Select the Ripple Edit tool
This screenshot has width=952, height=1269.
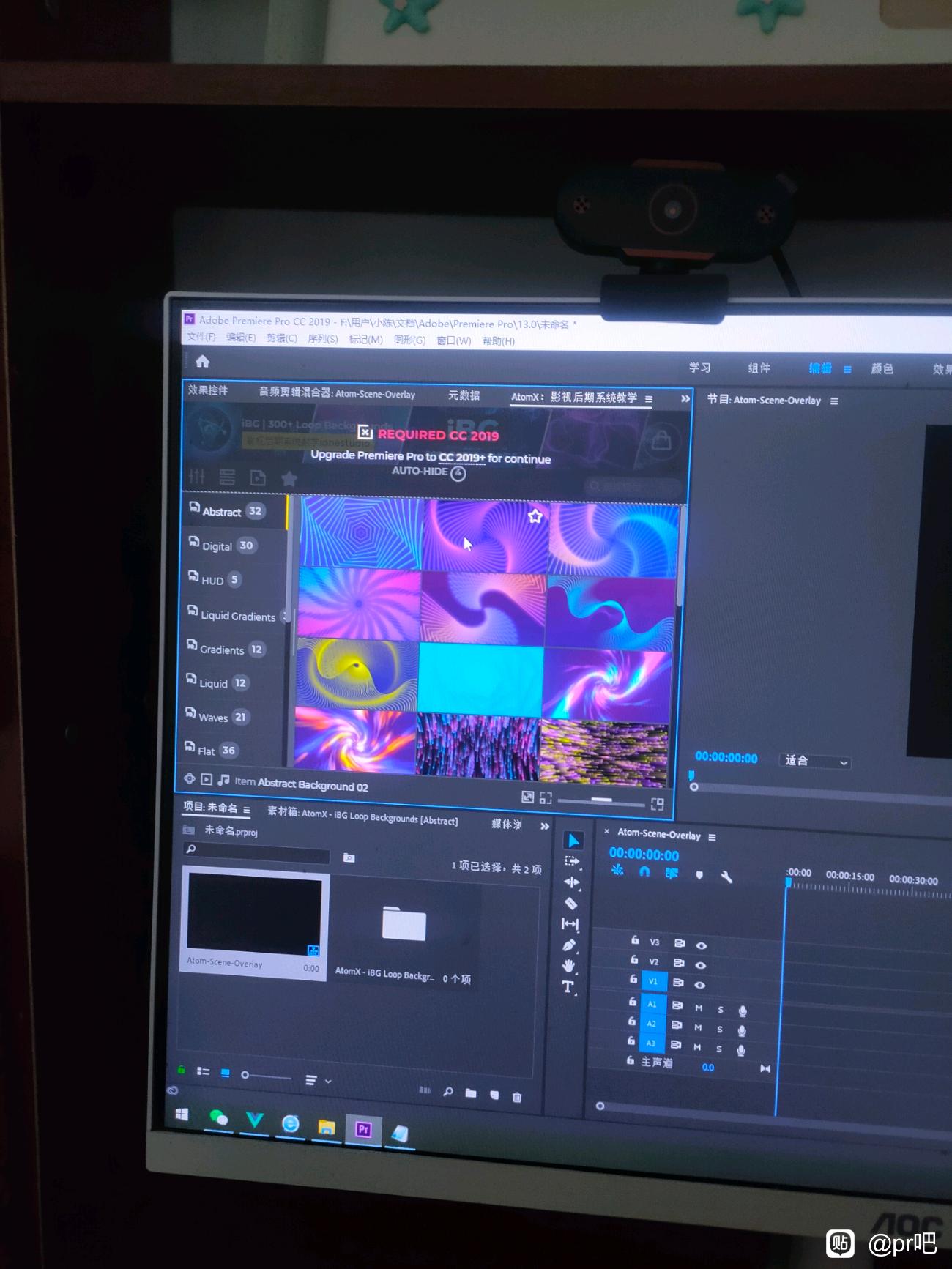(572, 882)
